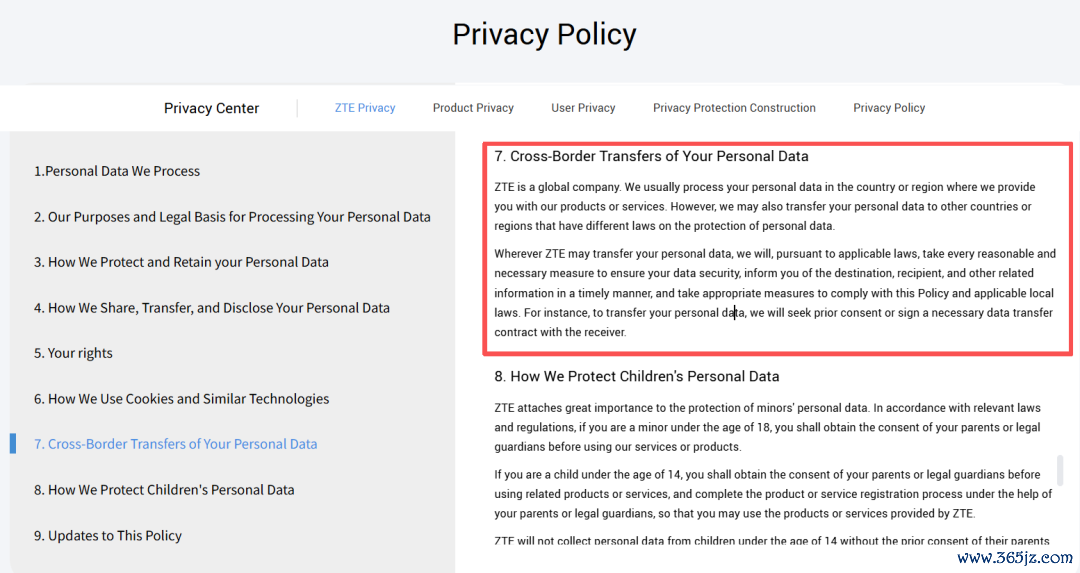Open Updates to This Policy section
1080x573 pixels.
(x=107, y=536)
